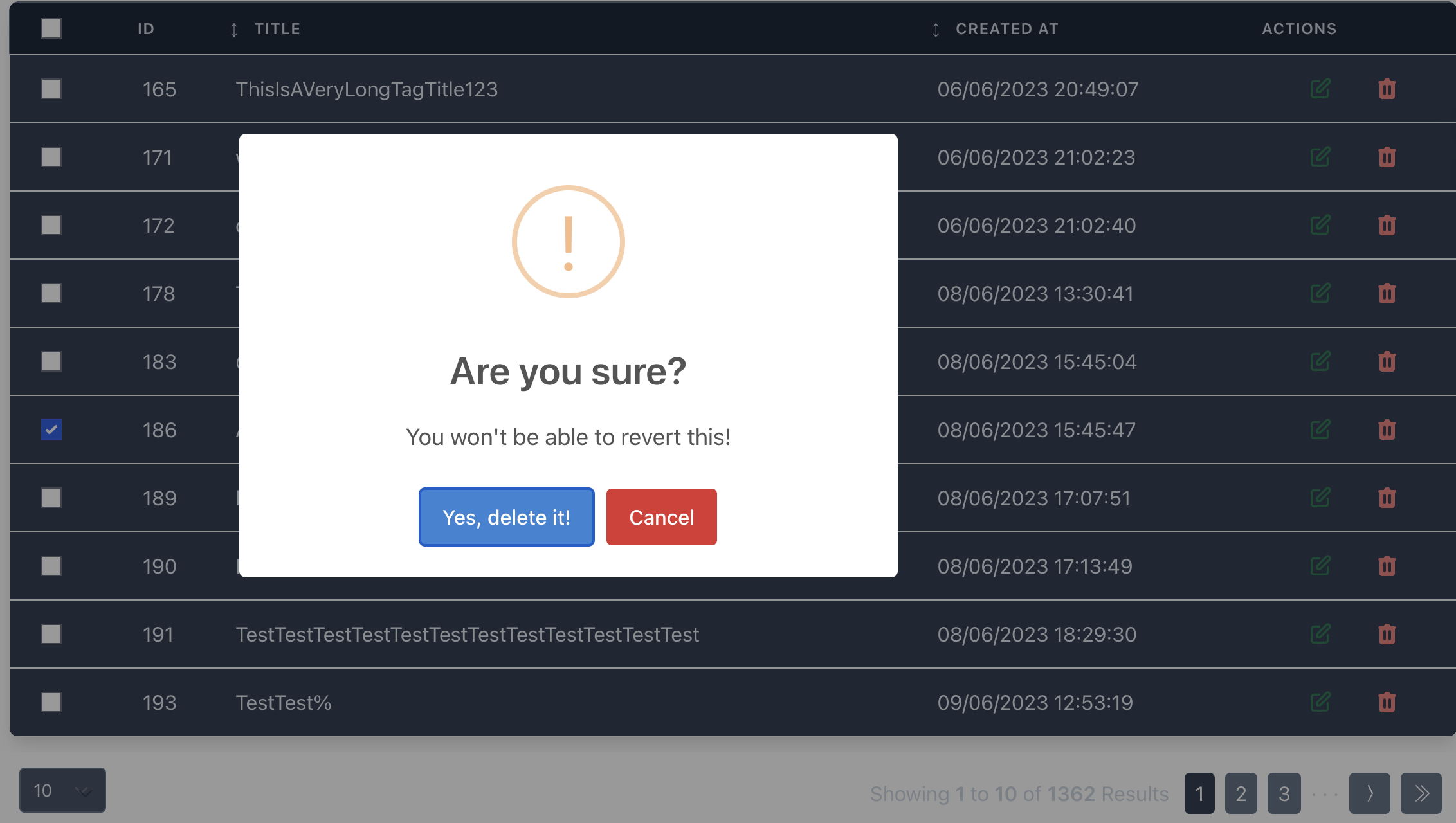
Task: Click edit icon for tag 165
Action: click(1320, 89)
